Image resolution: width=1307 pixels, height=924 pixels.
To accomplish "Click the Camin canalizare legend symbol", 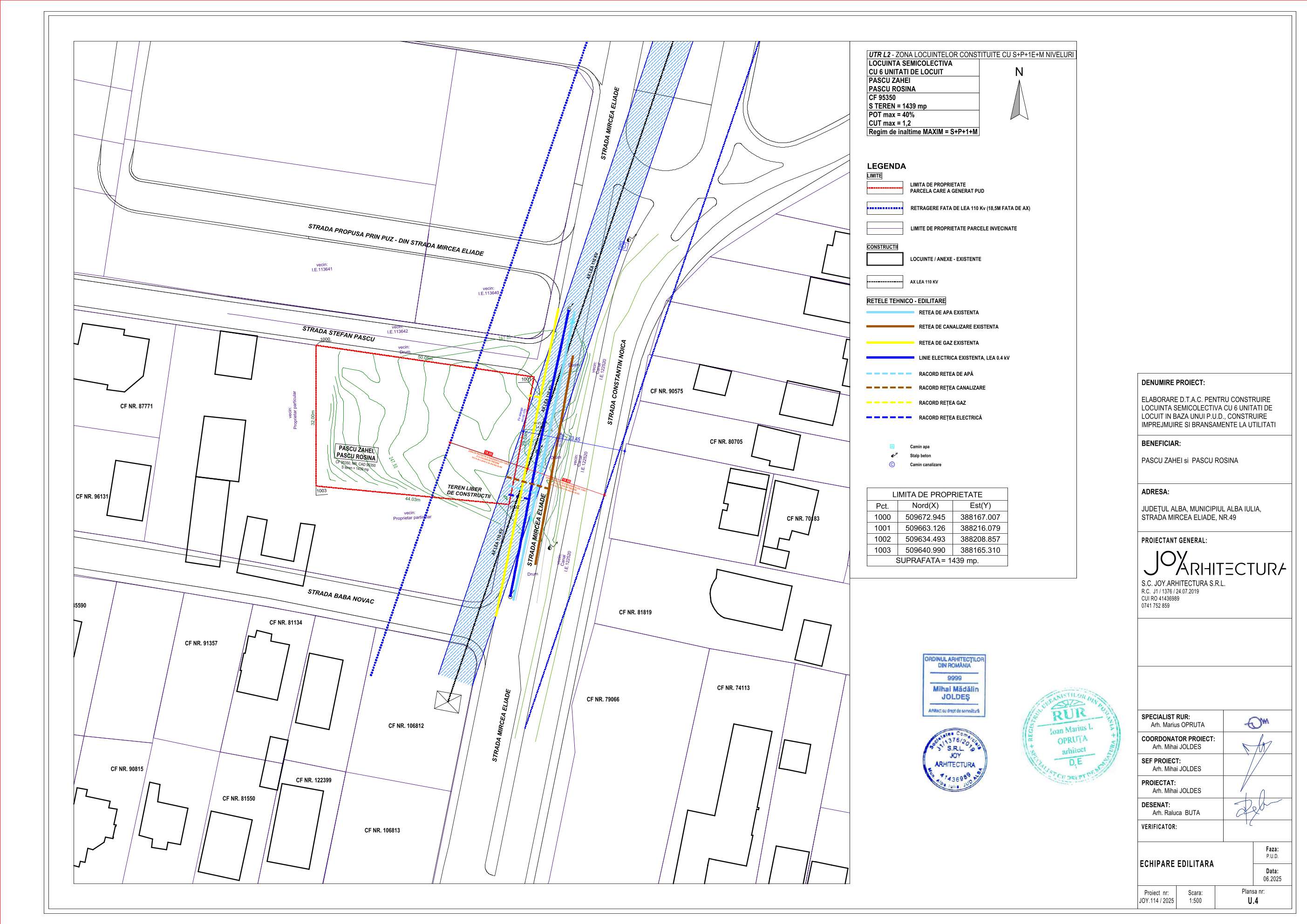I will (892, 465).
